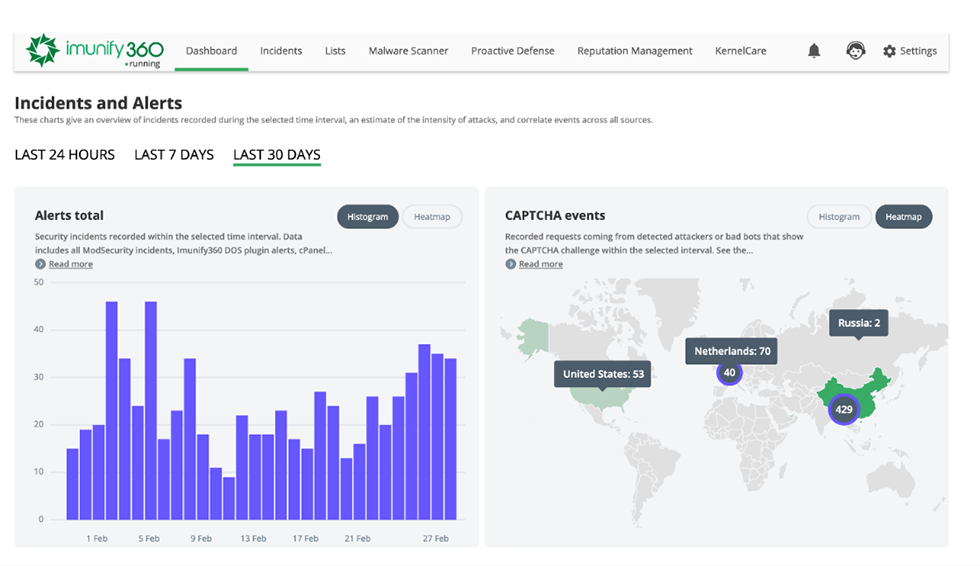
Task: Open the Malware Scanner tab
Action: point(408,51)
